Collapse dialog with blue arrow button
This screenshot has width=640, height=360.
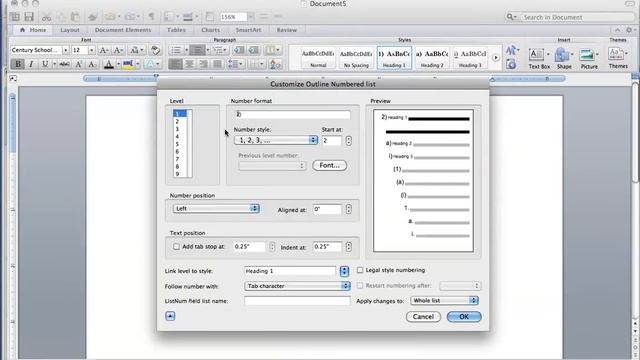[x=170, y=316]
